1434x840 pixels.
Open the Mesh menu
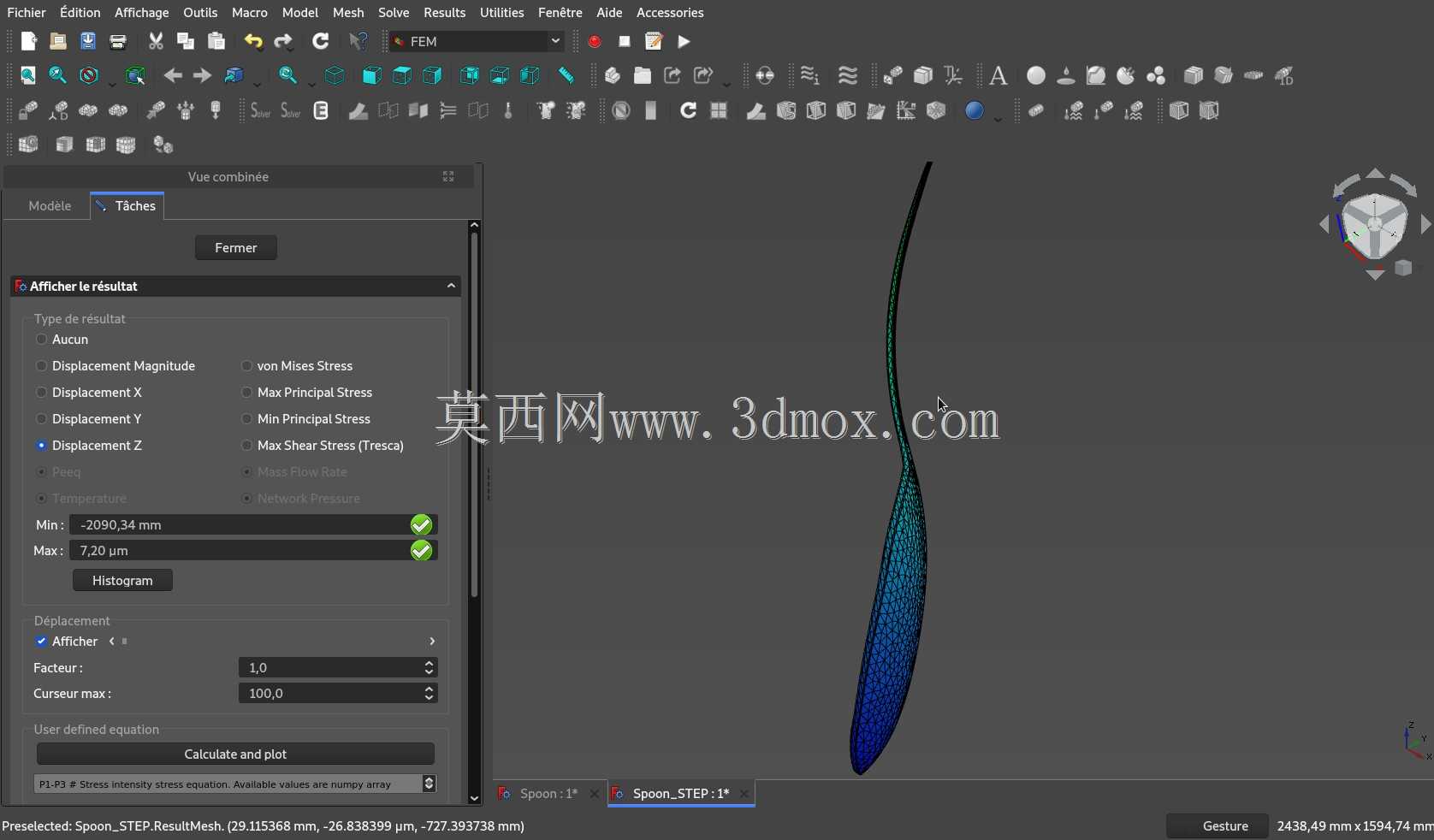348,13
